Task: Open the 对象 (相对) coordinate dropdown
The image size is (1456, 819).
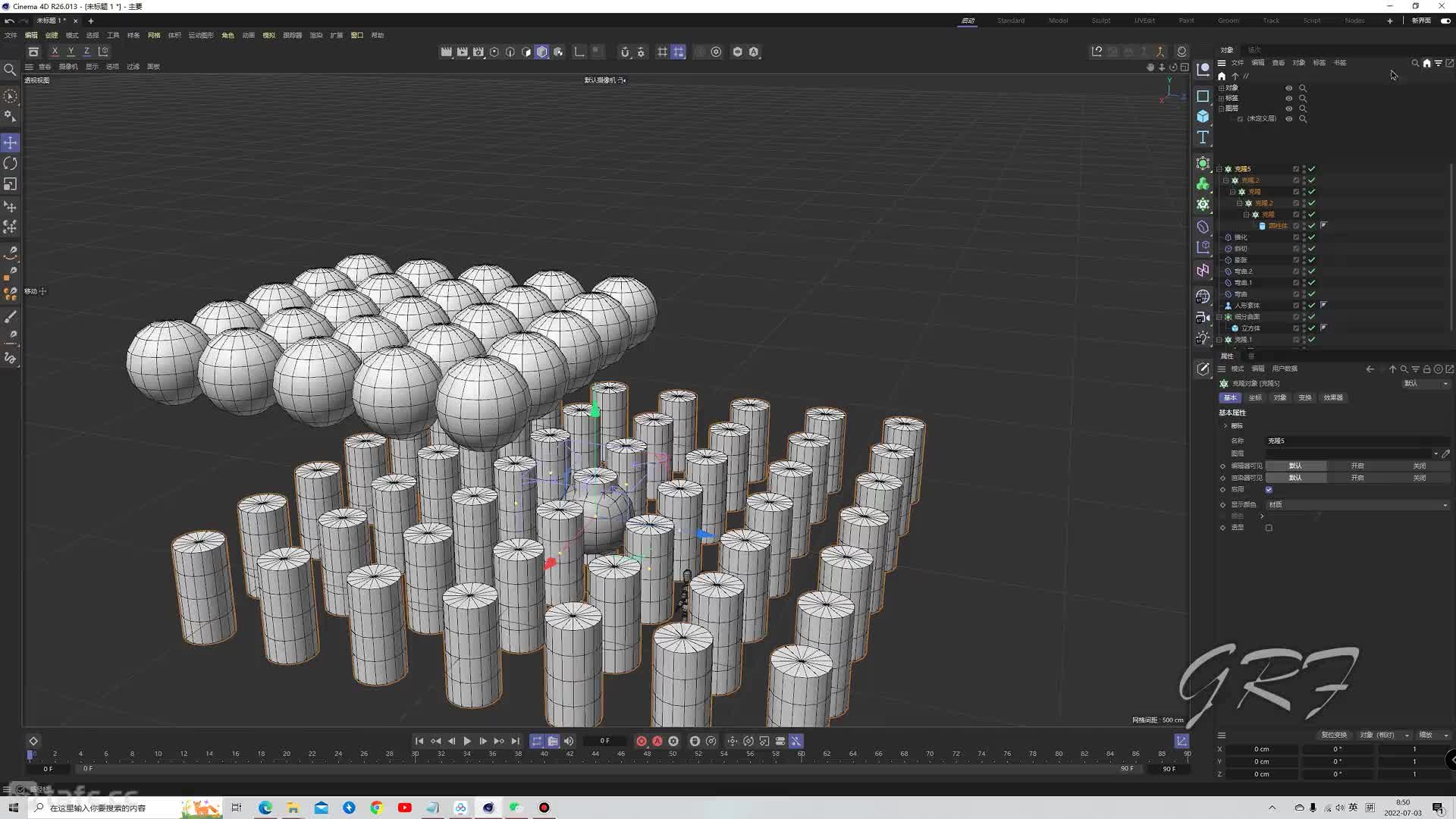Action: [x=1384, y=735]
